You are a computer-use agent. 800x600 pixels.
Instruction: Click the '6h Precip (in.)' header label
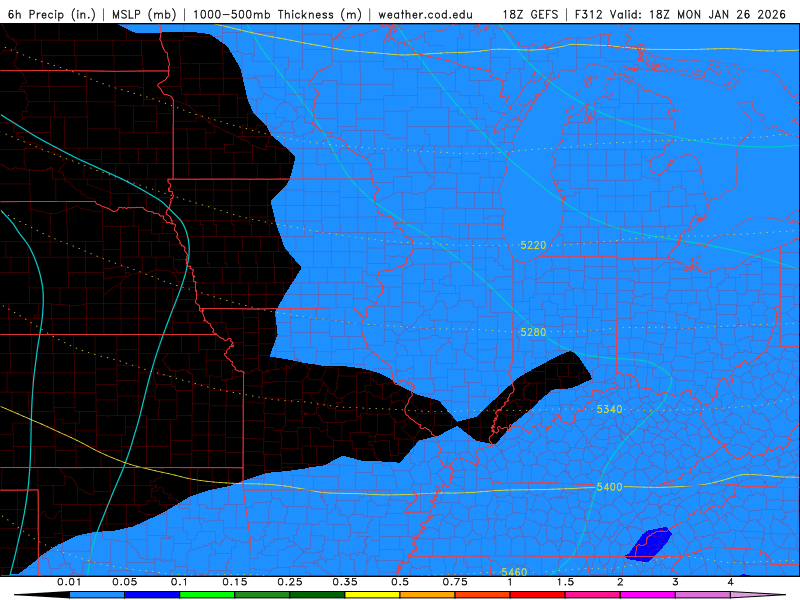pos(52,14)
